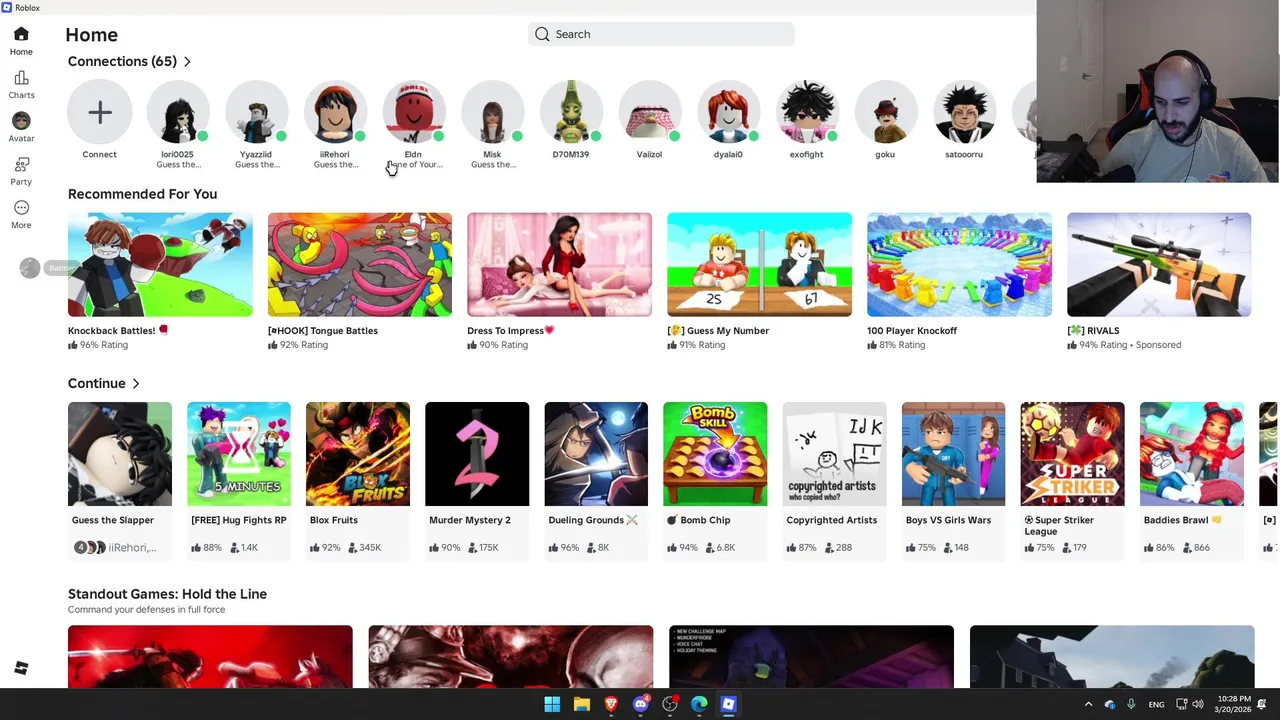The width and height of the screenshot is (1280, 720).
Task: Open satooorru's connection avatar
Action: coord(964,113)
